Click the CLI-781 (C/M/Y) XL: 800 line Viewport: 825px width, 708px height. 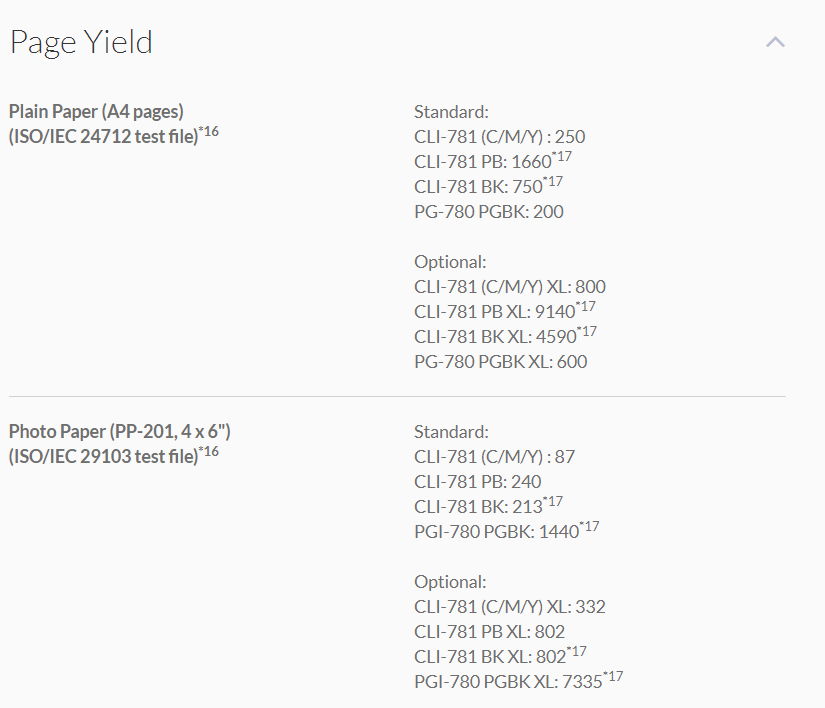(x=510, y=286)
